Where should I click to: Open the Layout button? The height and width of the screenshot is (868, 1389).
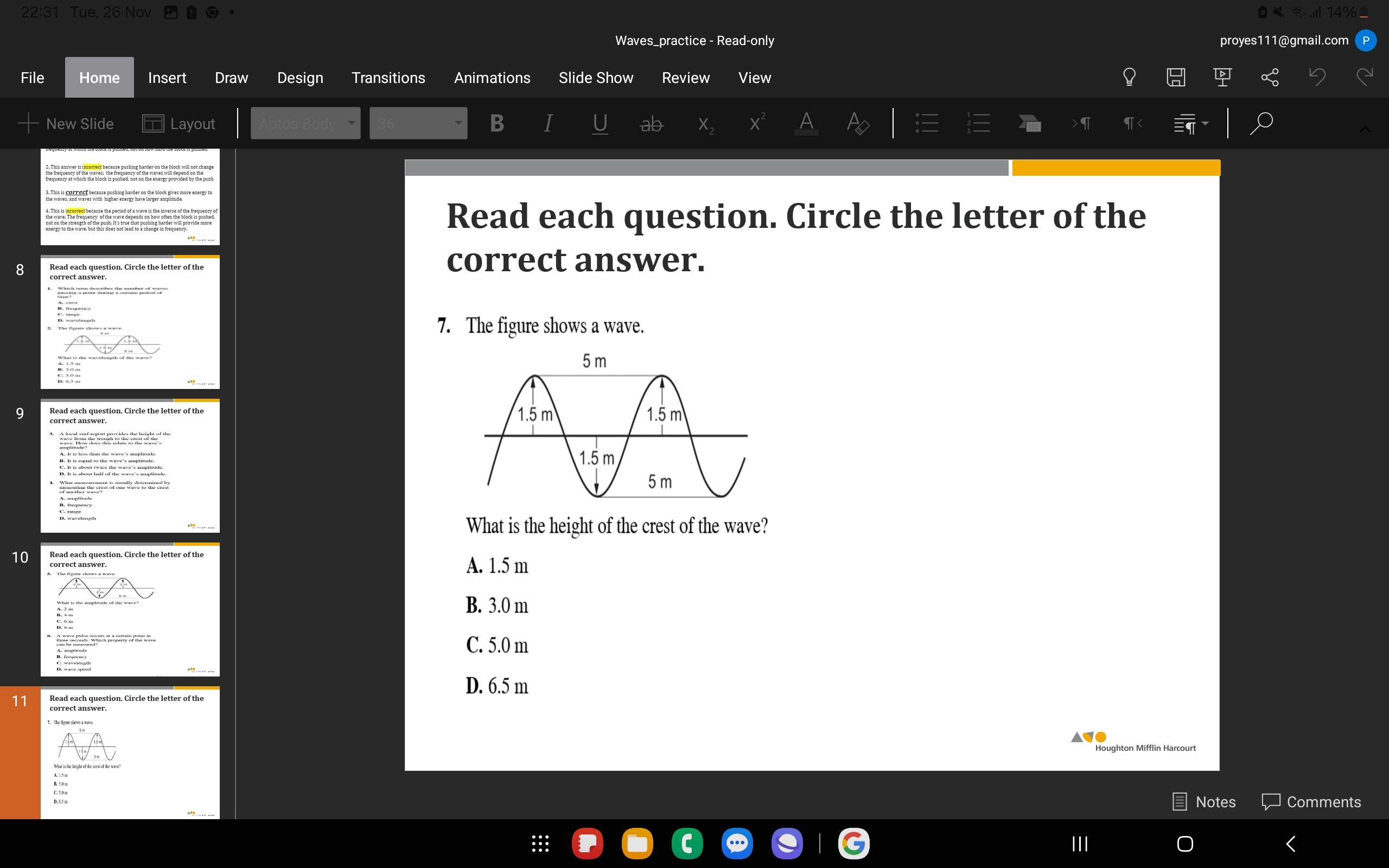pos(179,124)
